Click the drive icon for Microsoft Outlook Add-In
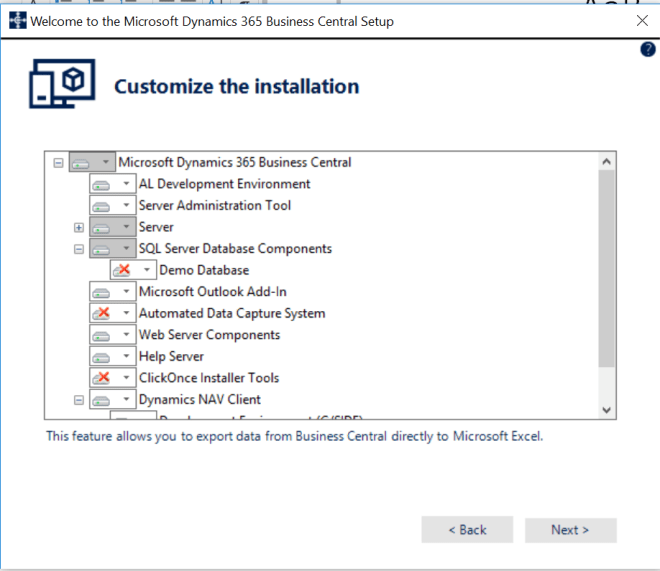 [x=101, y=292]
